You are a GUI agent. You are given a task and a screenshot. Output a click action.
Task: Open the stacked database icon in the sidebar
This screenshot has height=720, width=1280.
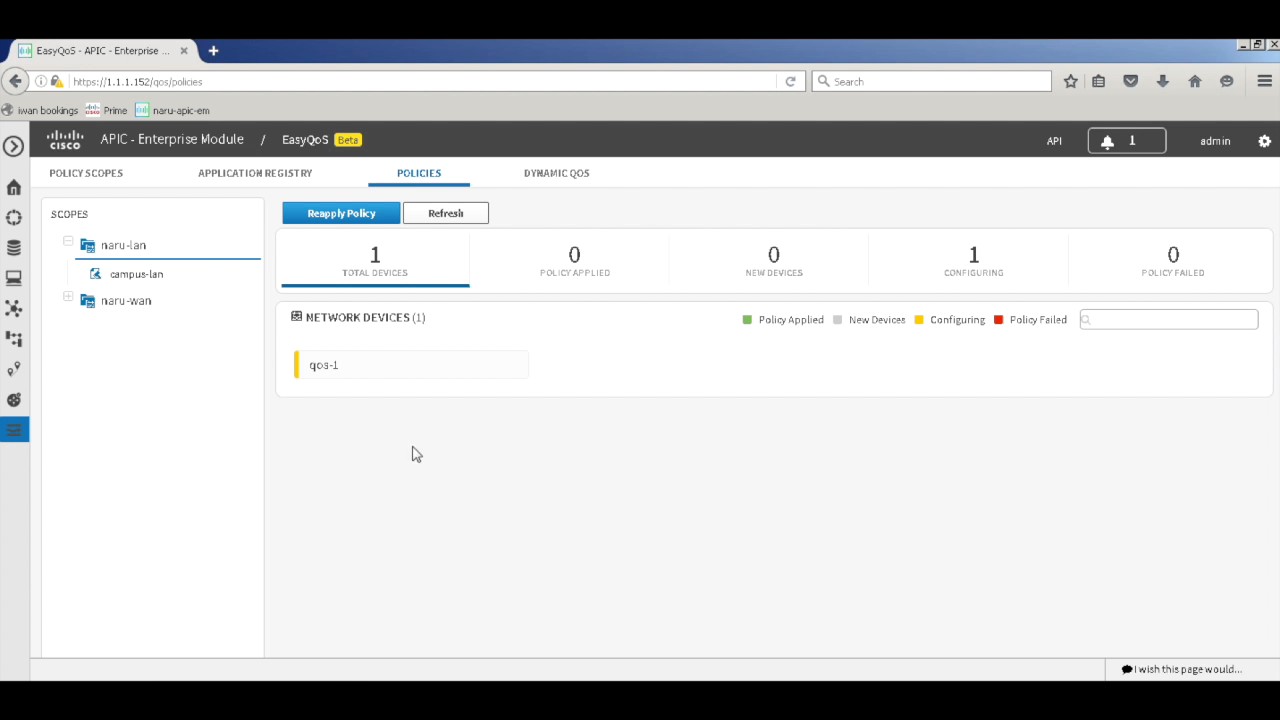click(14, 248)
